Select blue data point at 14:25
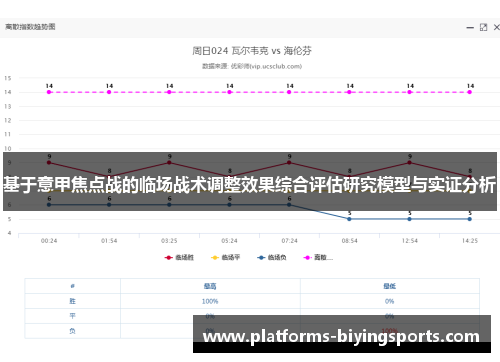Viewport: 500px width, 362px height. [x=469, y=219]
